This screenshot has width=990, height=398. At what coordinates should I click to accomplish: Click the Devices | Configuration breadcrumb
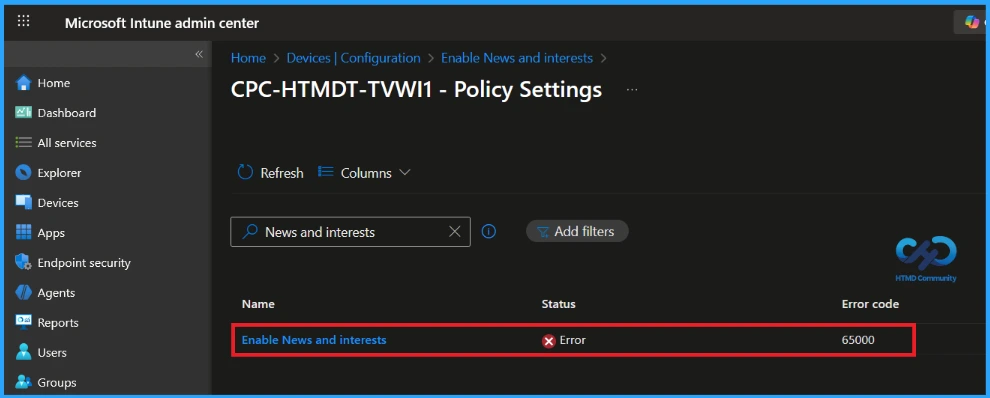(x=354, y=58)
